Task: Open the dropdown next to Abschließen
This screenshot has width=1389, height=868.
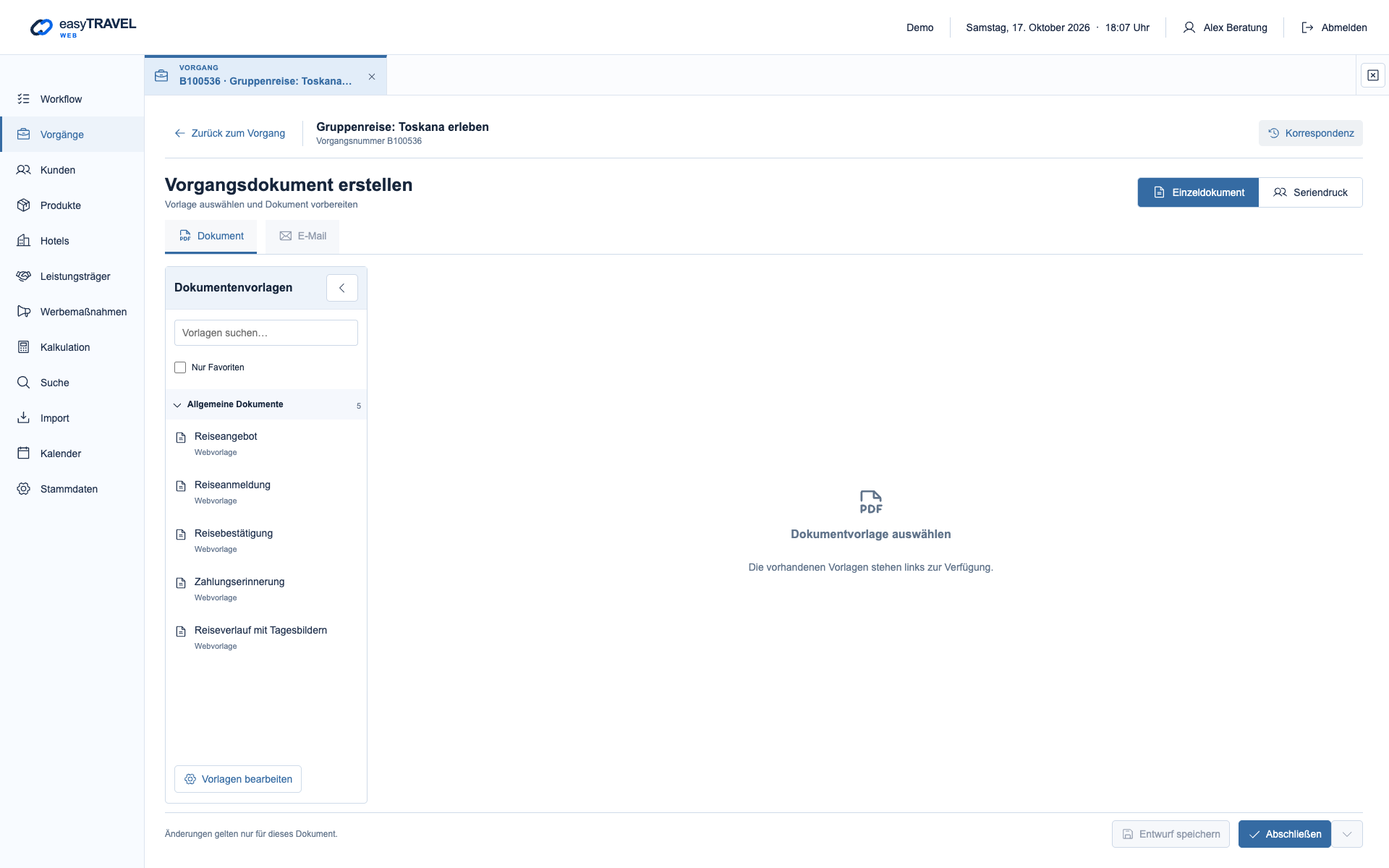Action: coord(1347,834)
